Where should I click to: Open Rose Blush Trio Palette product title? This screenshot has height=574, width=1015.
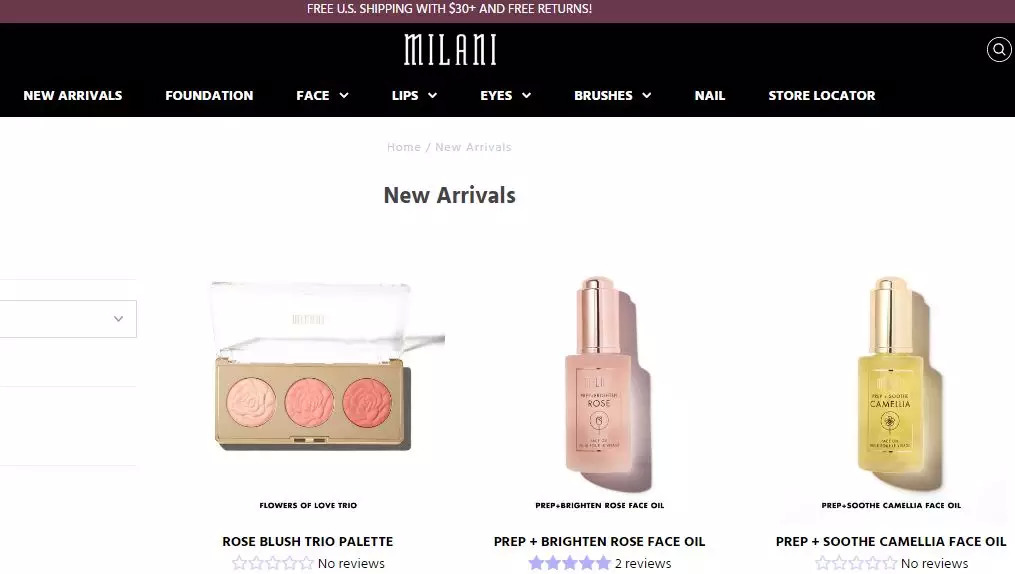click(307, 542)
